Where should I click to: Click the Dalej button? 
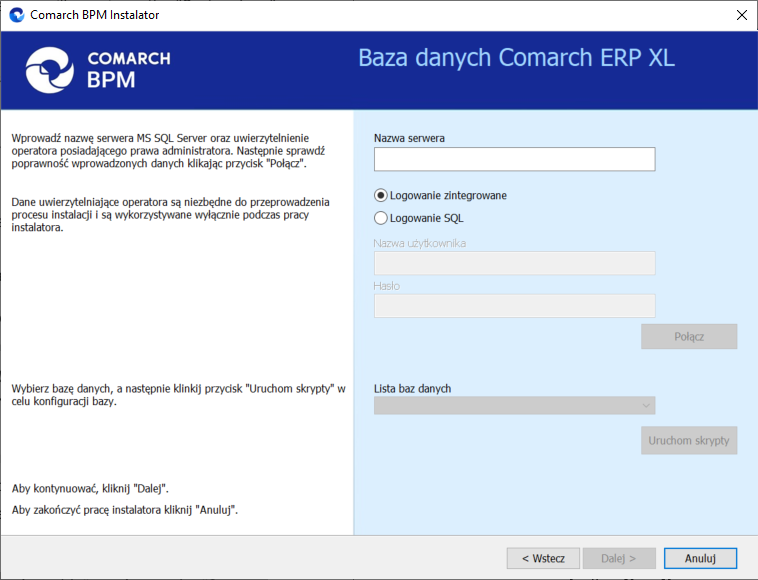tap(619, 558)
